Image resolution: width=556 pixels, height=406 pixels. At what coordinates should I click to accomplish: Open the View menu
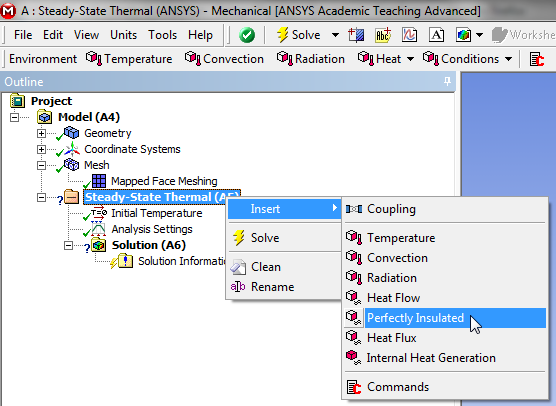tap(86, 35)
